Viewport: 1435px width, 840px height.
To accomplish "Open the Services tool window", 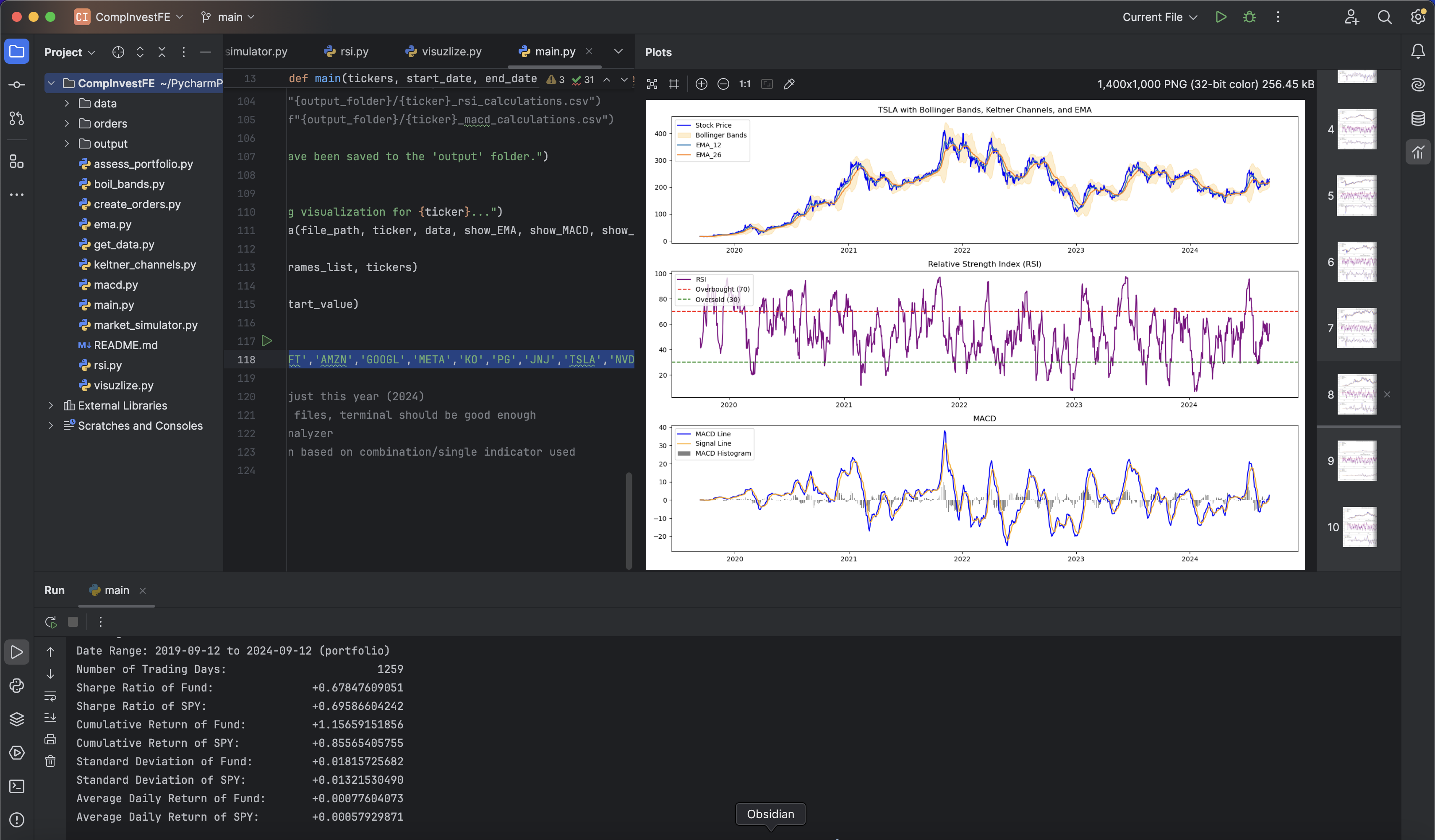I will [16, 753].
